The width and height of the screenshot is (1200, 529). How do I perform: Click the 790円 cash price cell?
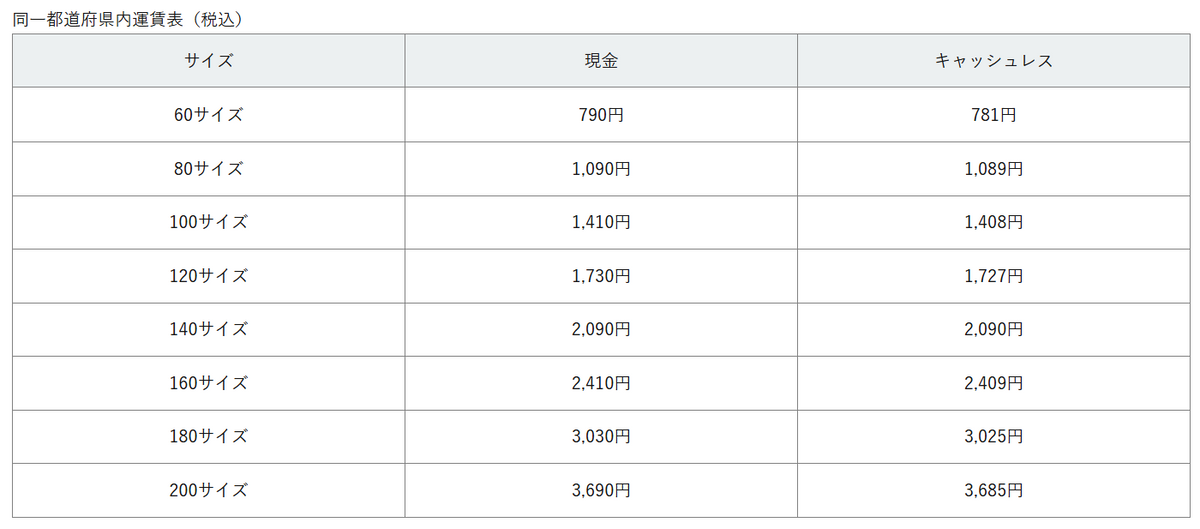[x=601, y=115]
